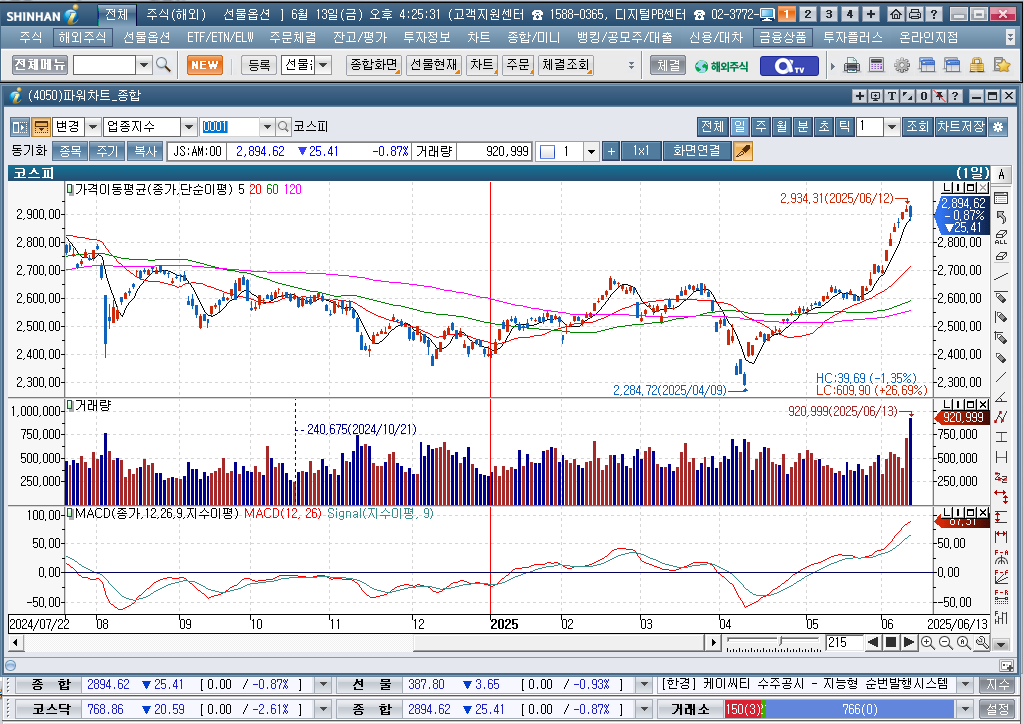This screenshot has width=1024, height=724.
Task: Open the 투자정보 menu
Action: tap(426, 38)
